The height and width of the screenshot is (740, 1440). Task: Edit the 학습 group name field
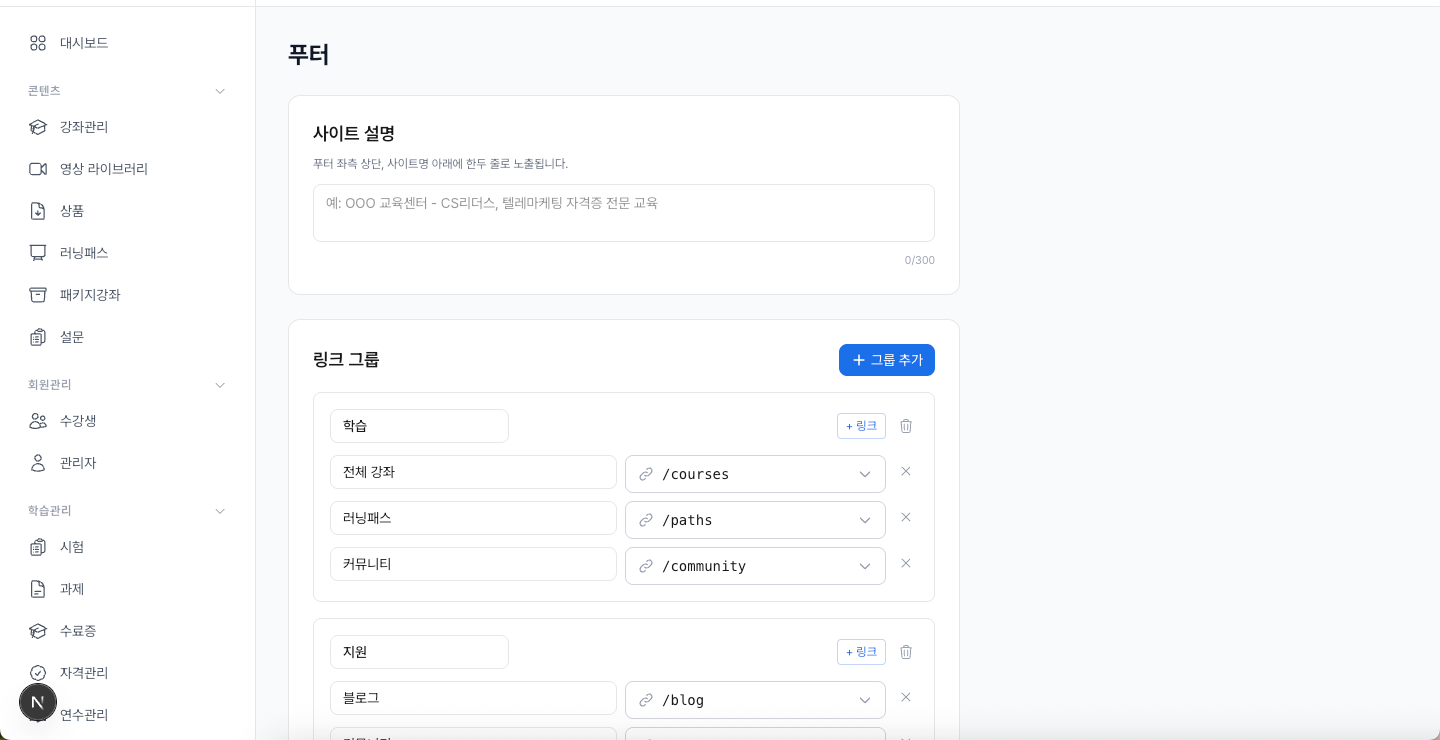tap(419, 426)
